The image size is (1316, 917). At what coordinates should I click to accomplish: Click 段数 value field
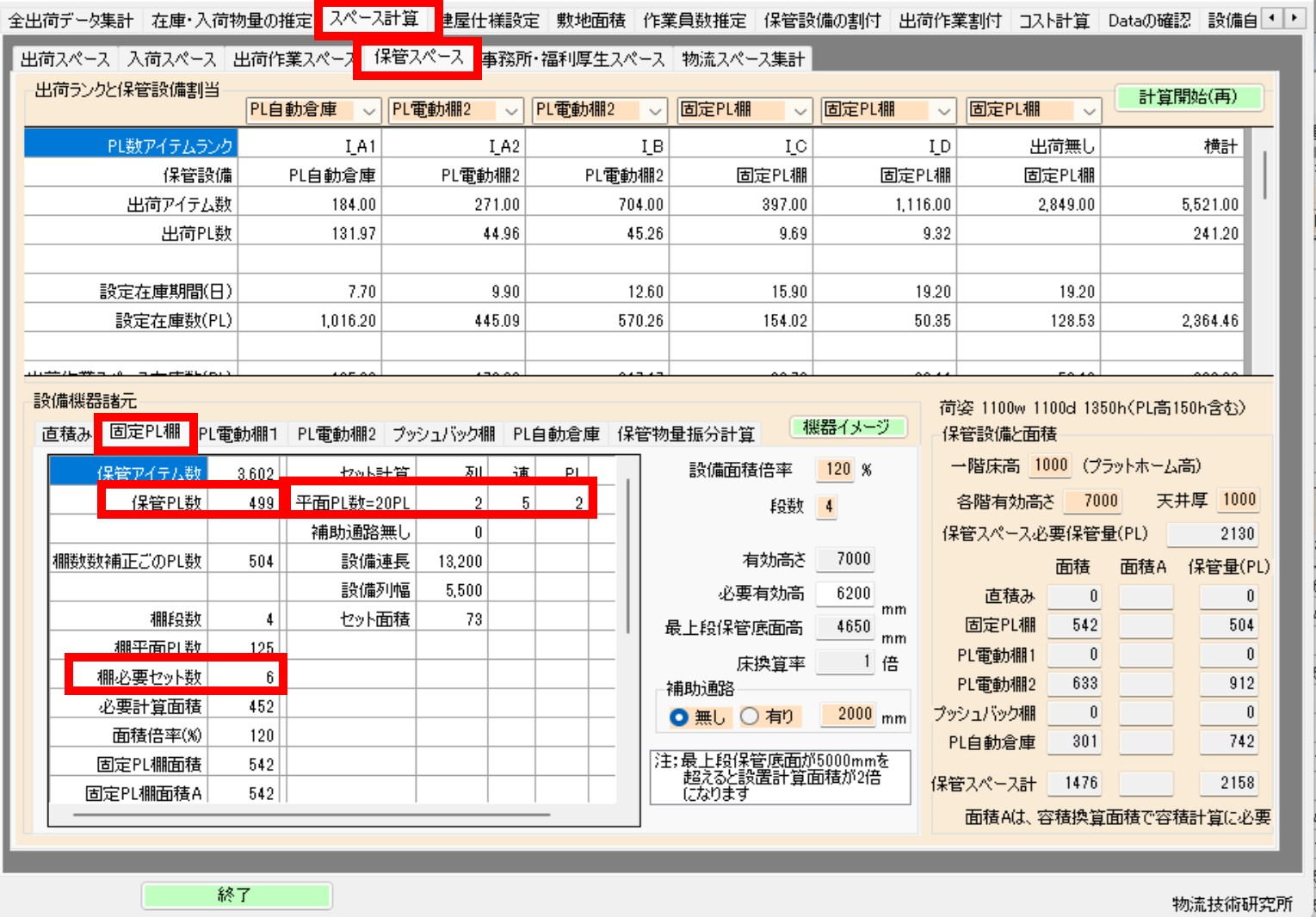[828, 506]
